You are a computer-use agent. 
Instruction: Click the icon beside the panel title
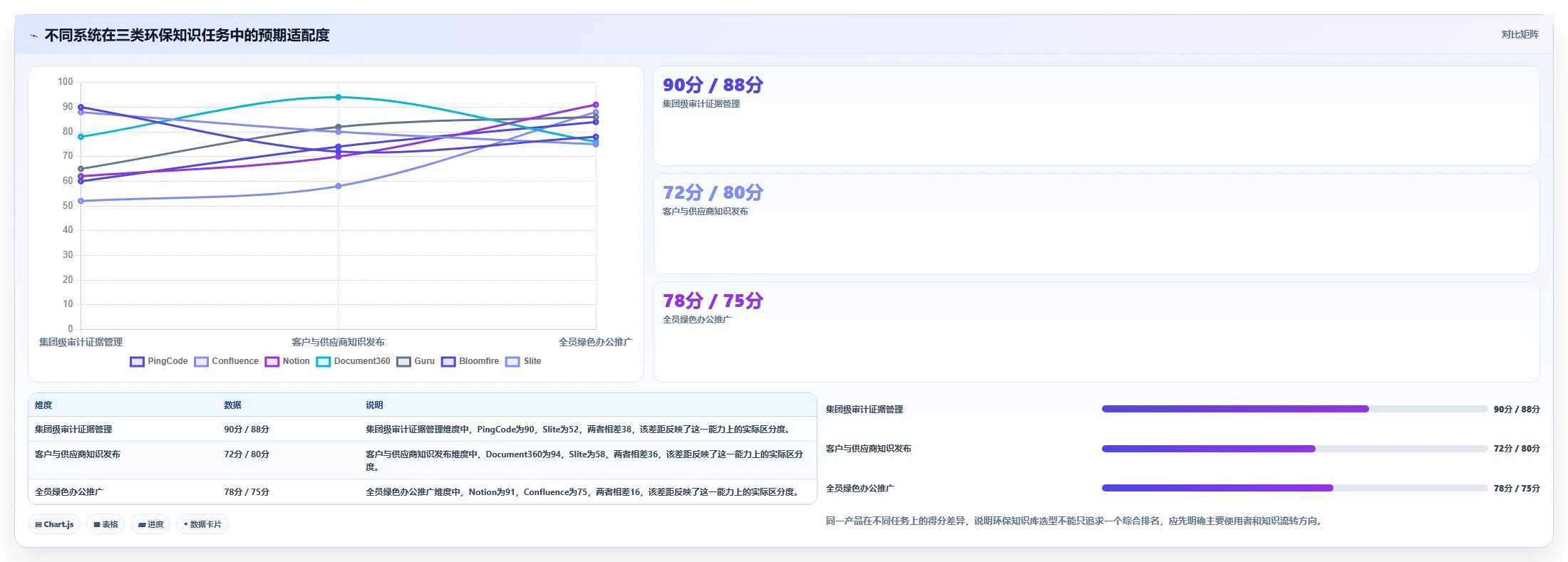coord(33,36)
